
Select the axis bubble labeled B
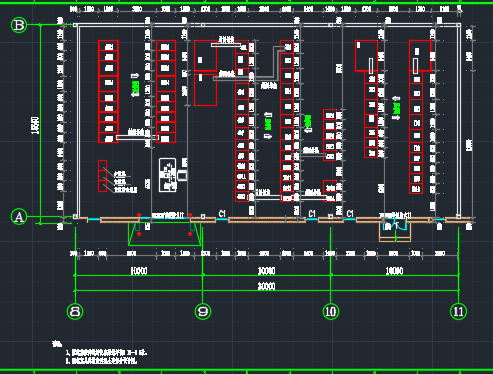point(19,25)
